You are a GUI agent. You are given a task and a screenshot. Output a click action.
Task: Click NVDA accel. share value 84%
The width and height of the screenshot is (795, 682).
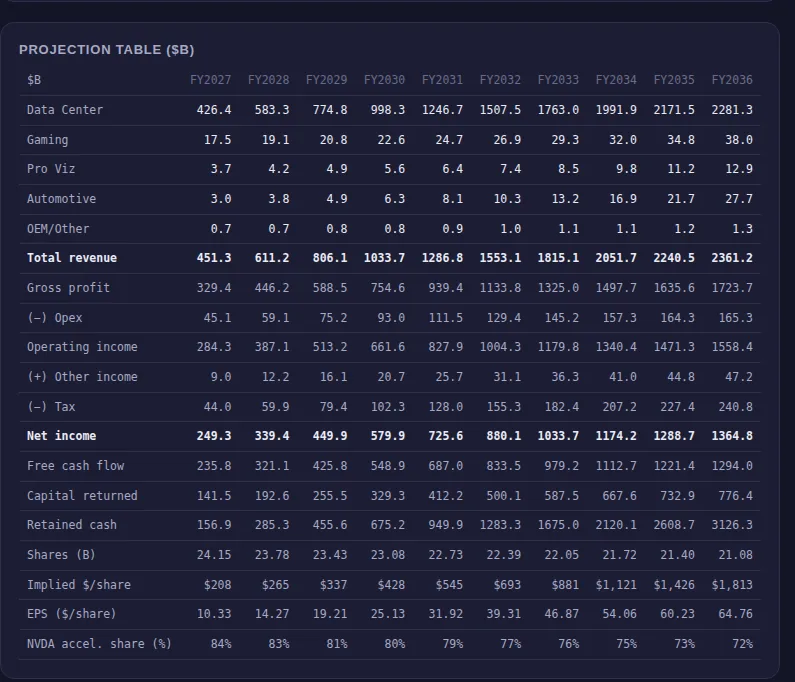click(x=221, y=644)
